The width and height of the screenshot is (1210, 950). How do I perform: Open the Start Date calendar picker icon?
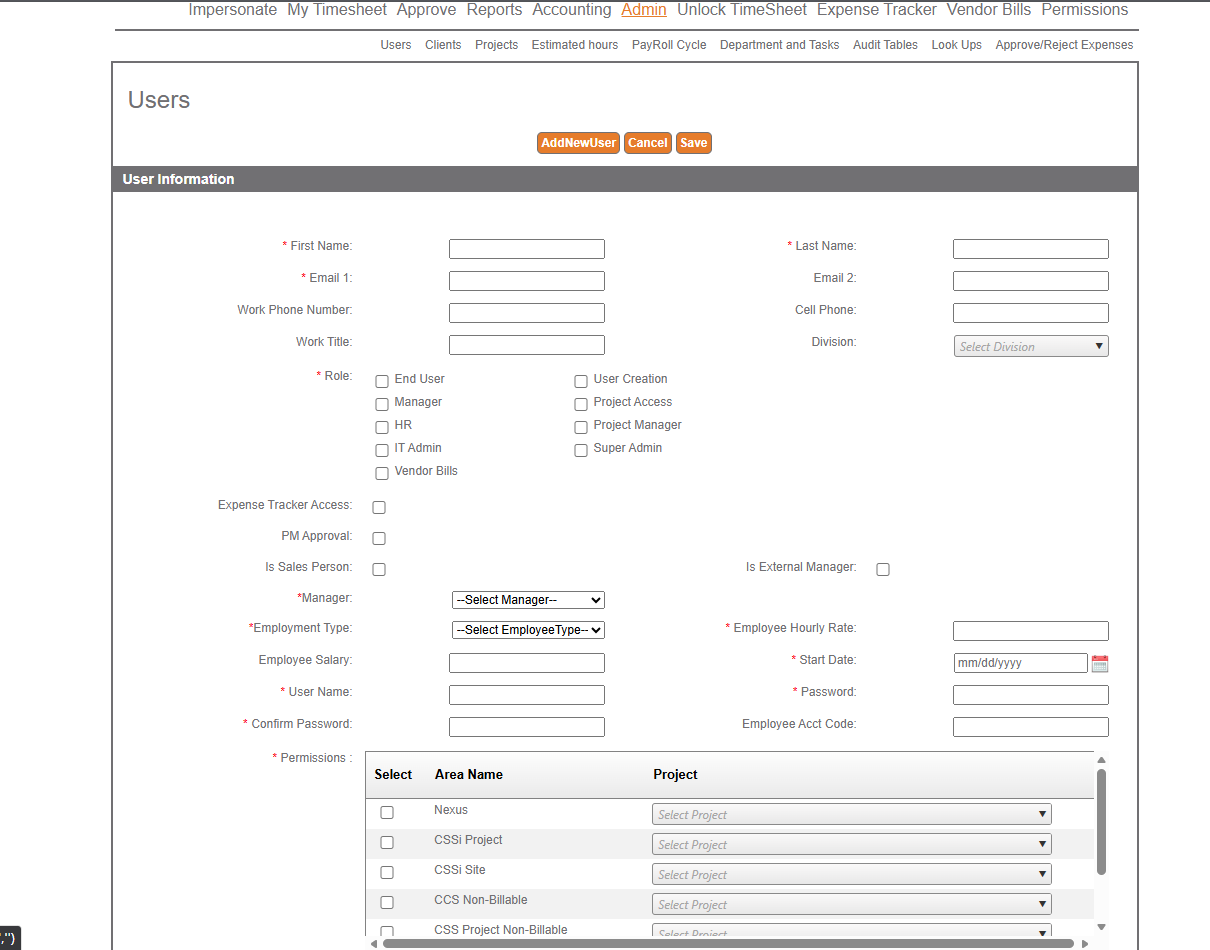[1100, 663]
